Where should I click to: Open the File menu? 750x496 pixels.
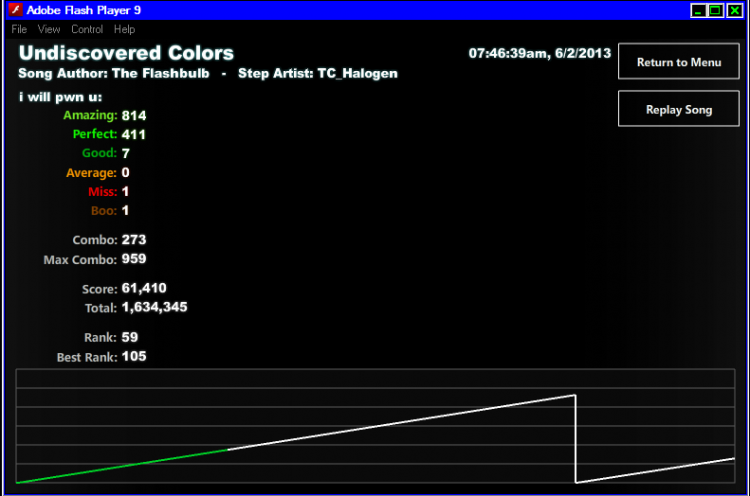pos(19,29)
